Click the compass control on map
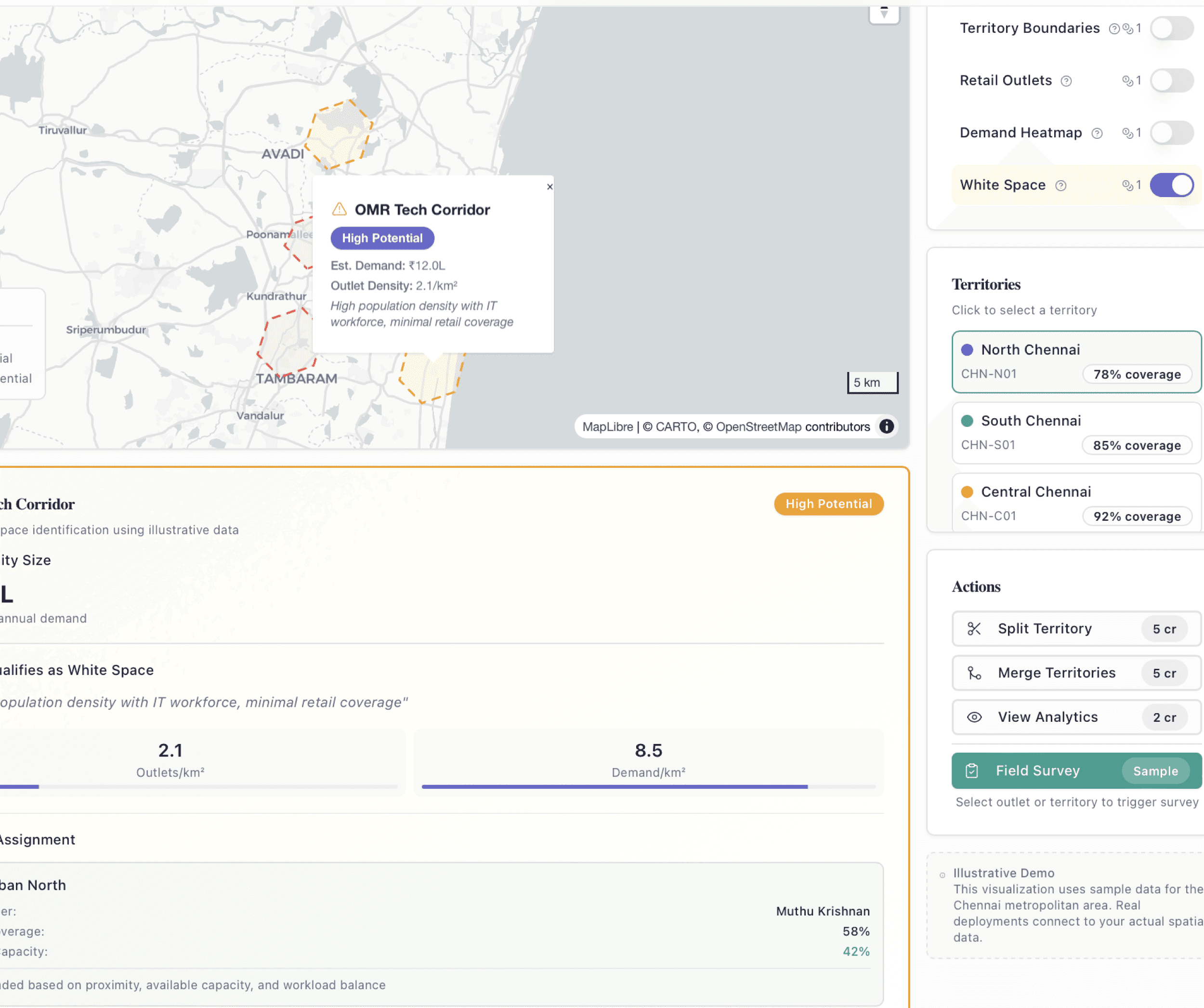The image size is (1204, 1008). pyautogui.click(x=884, y=13)
